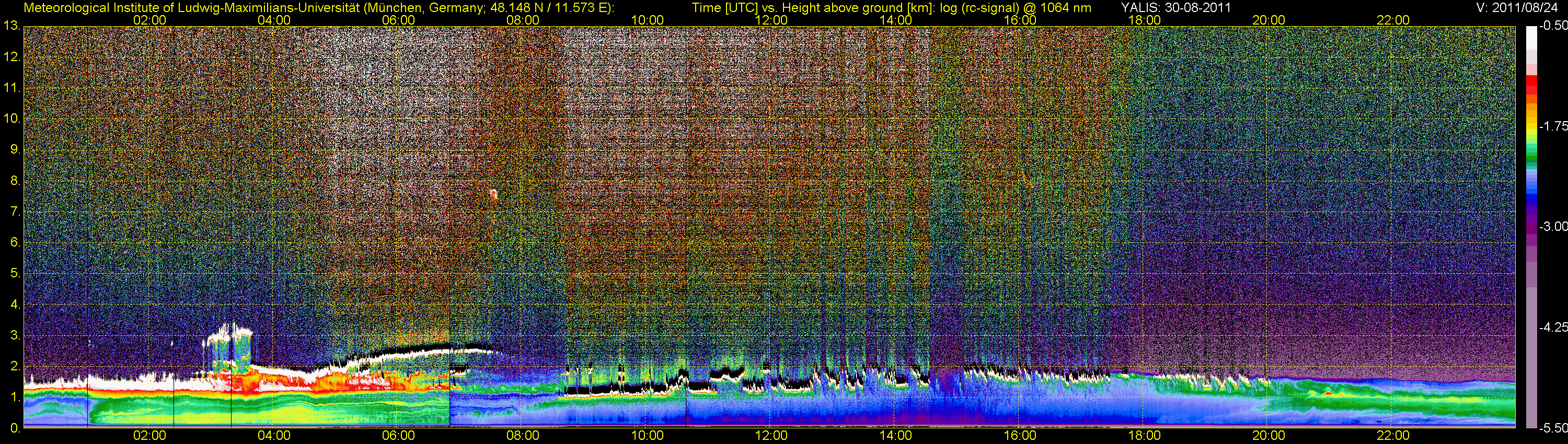Click the -4.25 colorbar scale value
The width and height of the screenshot is (1568, 444).
[1553, 327]
